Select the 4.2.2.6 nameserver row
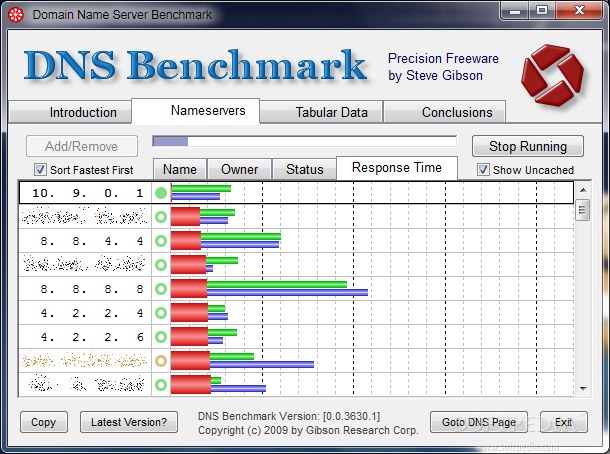Image resolution: width=610 pixels, height=454 pixels. pos(296,337)
